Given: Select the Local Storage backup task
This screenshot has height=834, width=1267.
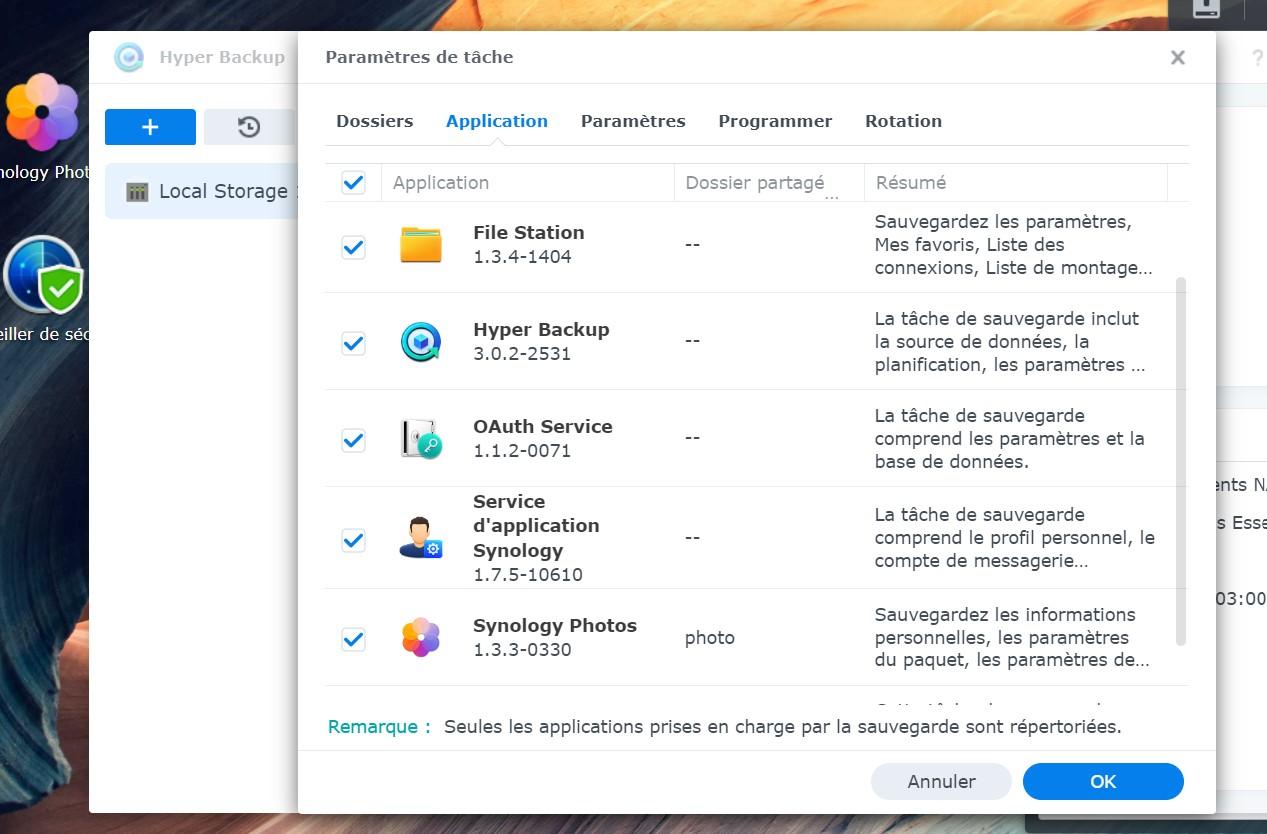Looking at the screenshot, I should [x=210, y=191].
